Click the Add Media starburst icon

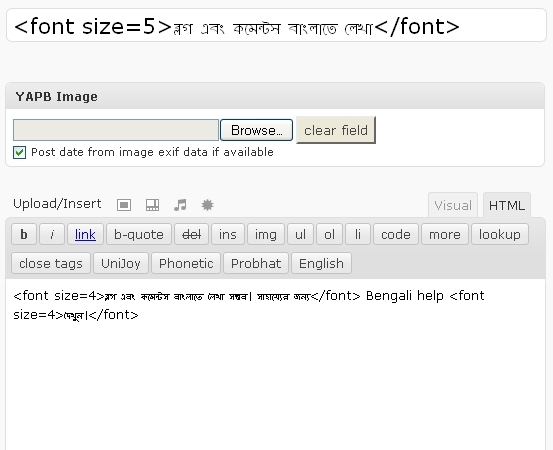(x=207, y=205)
